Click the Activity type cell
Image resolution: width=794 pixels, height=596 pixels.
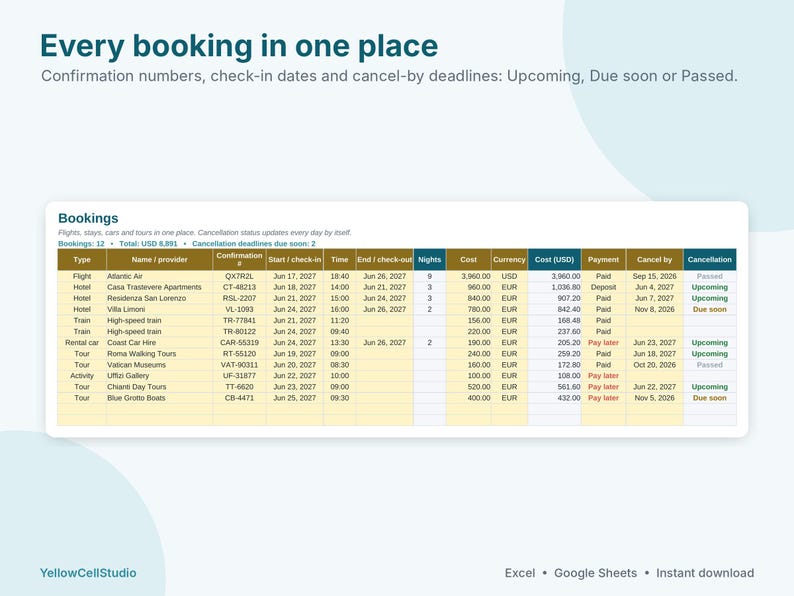click(x=82, y=376)
